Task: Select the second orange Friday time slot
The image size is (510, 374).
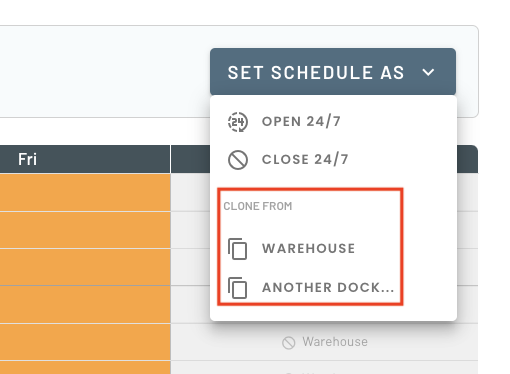Action: pyautogui.click(x=85, y=230)
